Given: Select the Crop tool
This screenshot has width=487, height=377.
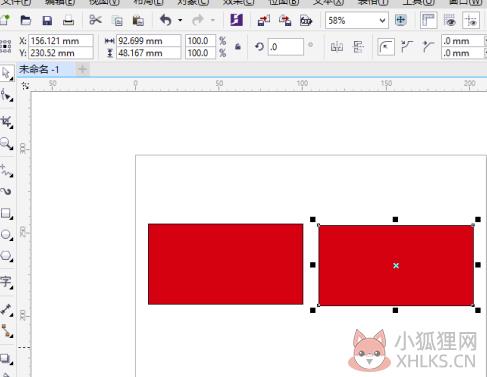Looking at the screenshot, I should click(x=7, y=122).
